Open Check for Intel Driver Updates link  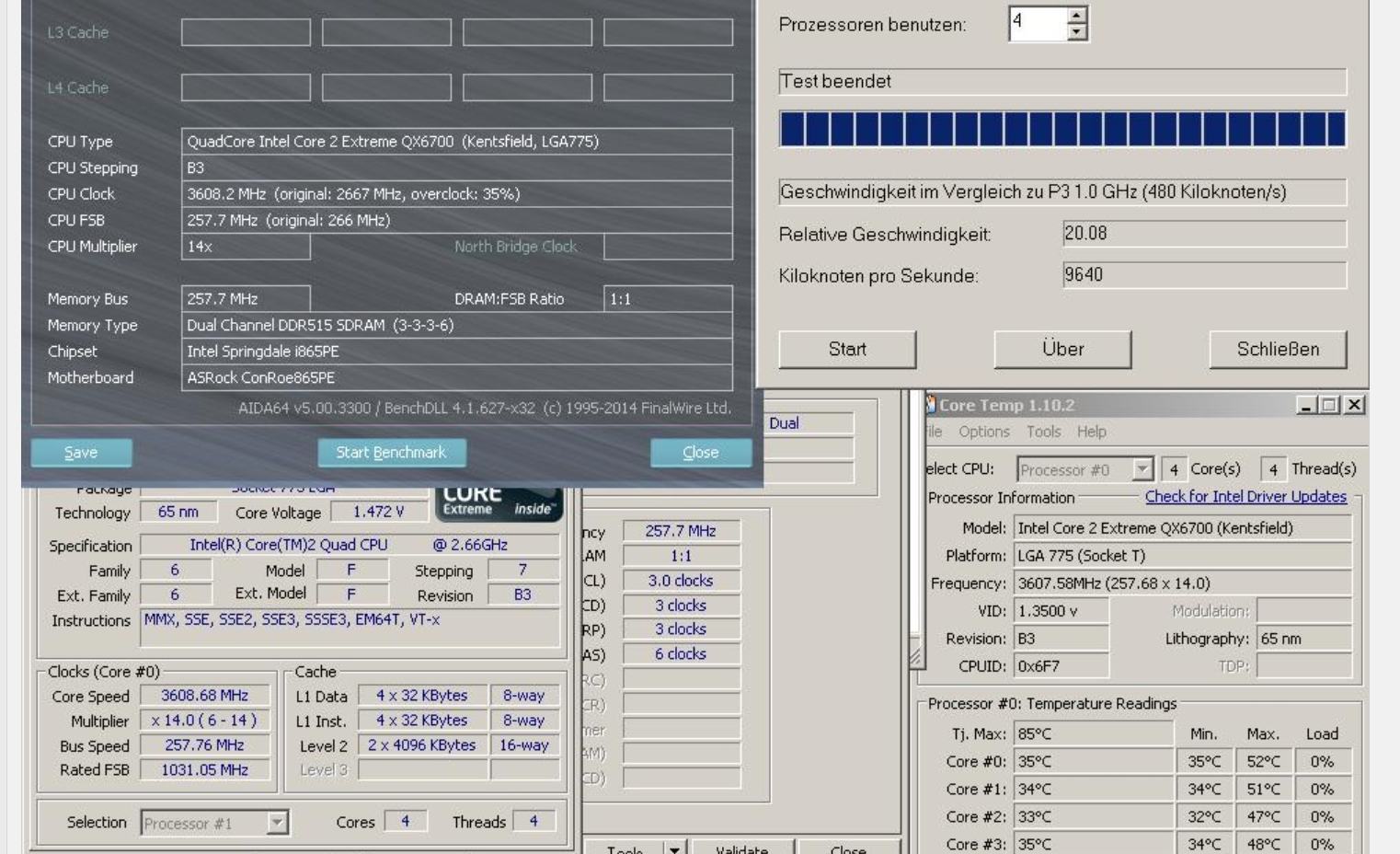pos(1245,497)
